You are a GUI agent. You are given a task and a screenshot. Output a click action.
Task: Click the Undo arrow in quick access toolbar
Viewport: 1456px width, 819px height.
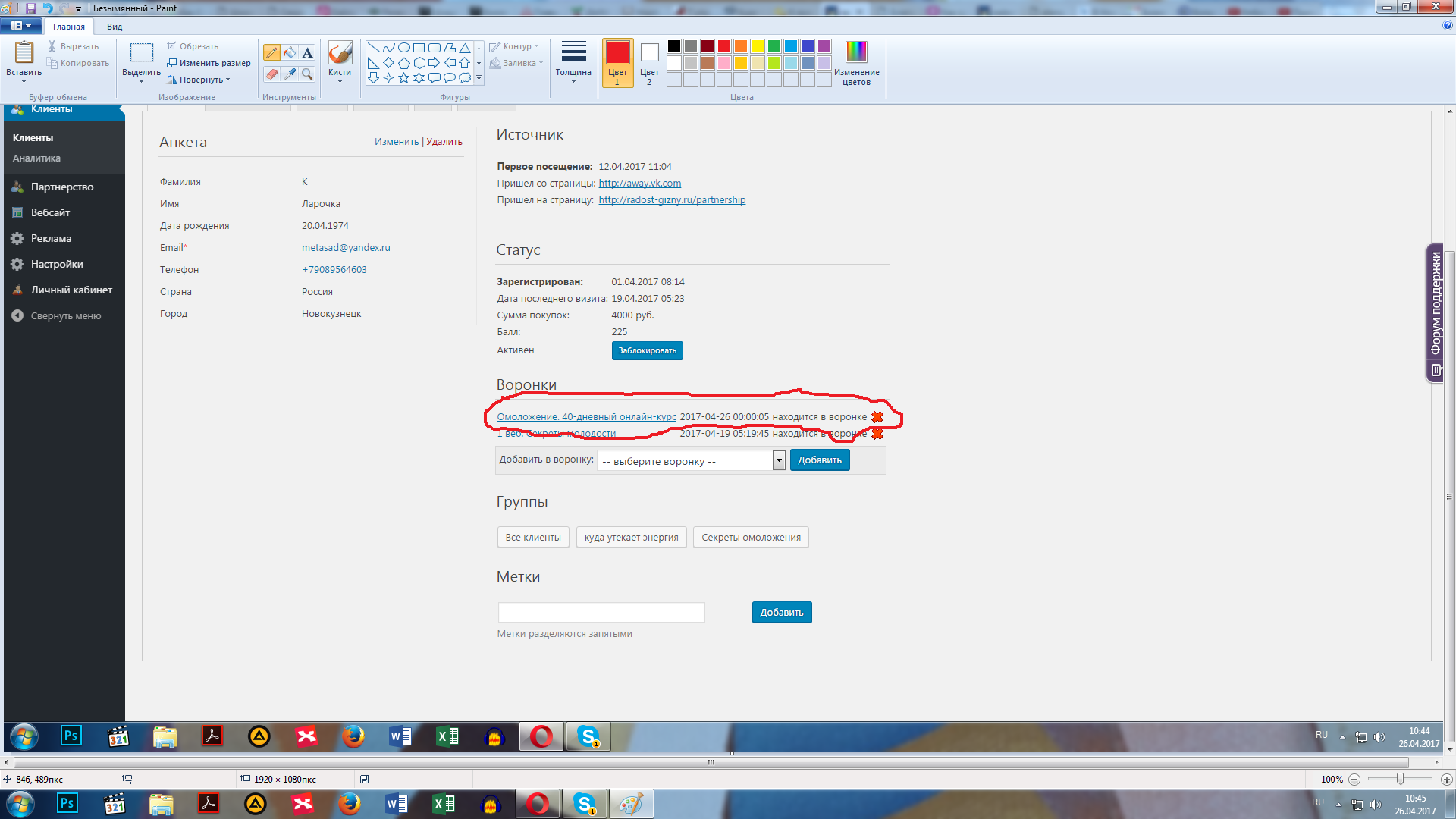tap(48, 8)
